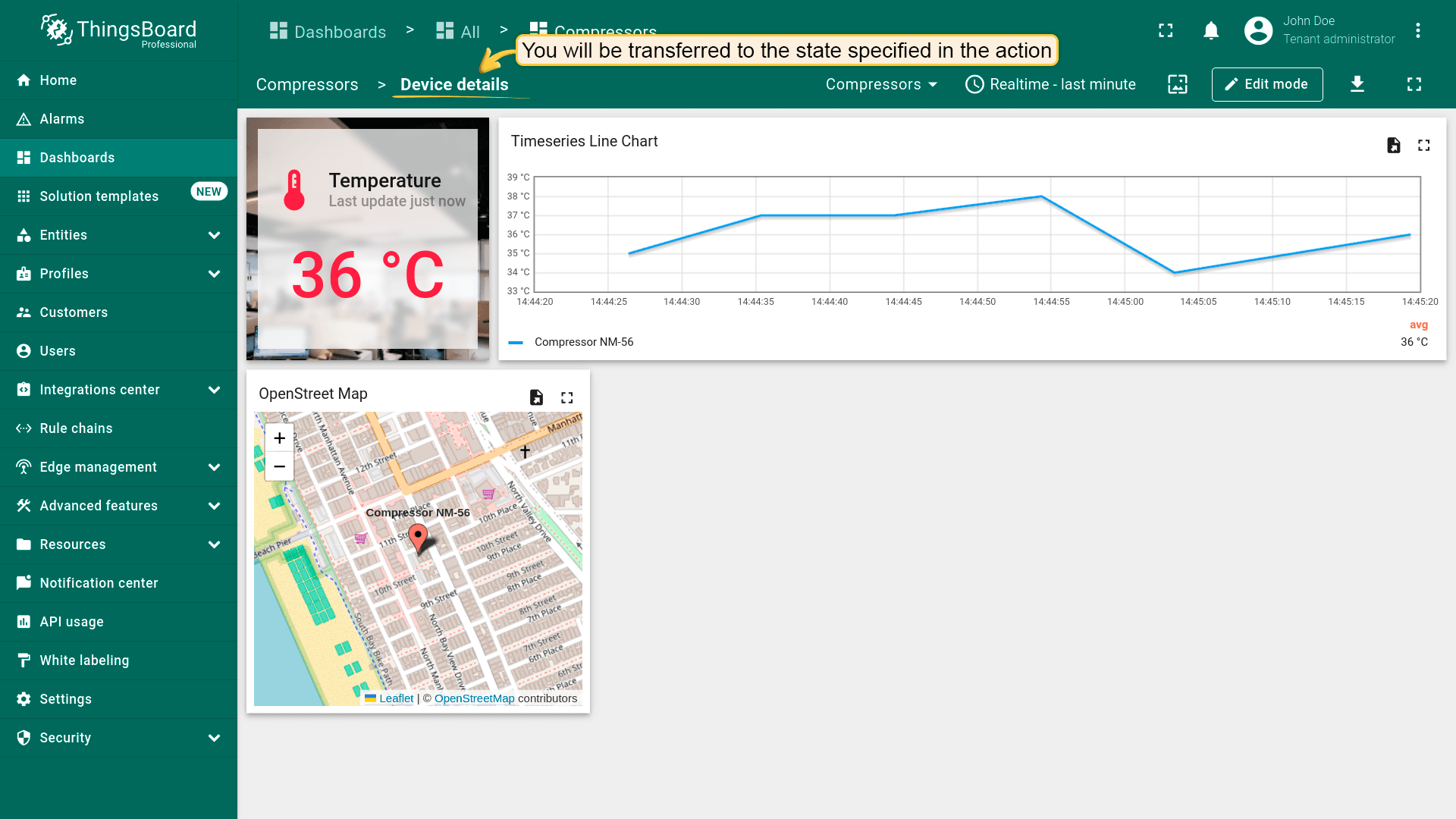Image resolution: width=1456 pixels, height=819 pixels.
Task: Toggle Compressor NM-56 legend series visibility
Action: pyautogui.click(x=583, y=342)
